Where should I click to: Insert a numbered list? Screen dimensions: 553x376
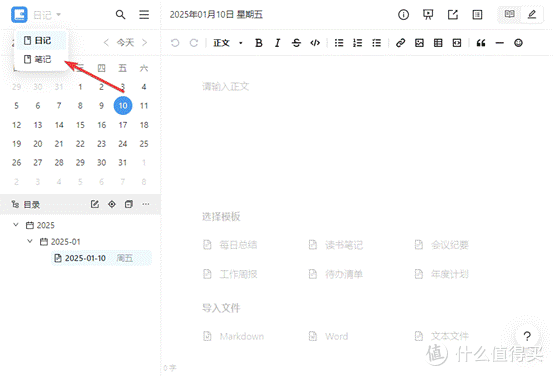[x=358, y=43]
